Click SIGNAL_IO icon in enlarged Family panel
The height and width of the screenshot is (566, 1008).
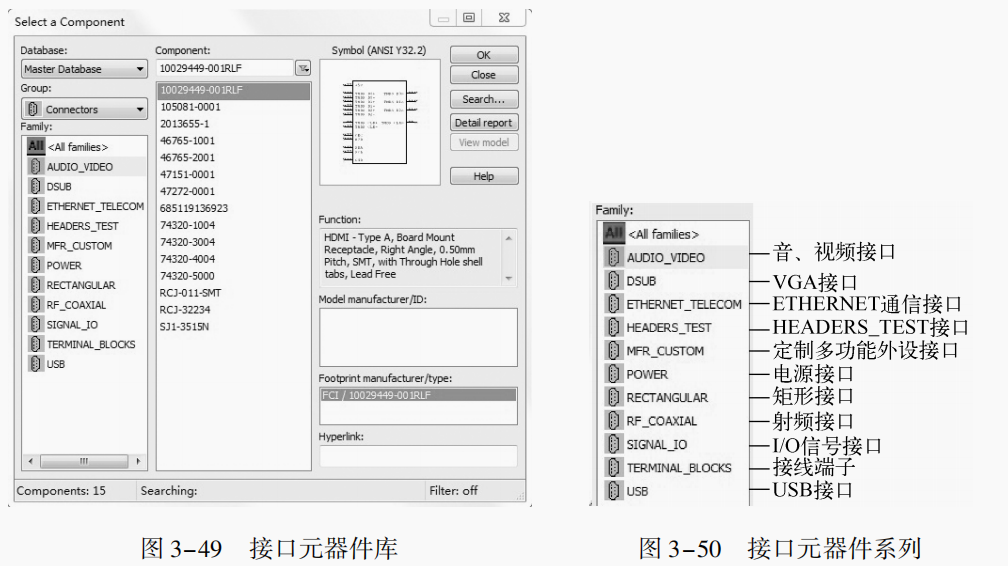tap(613, 444)
